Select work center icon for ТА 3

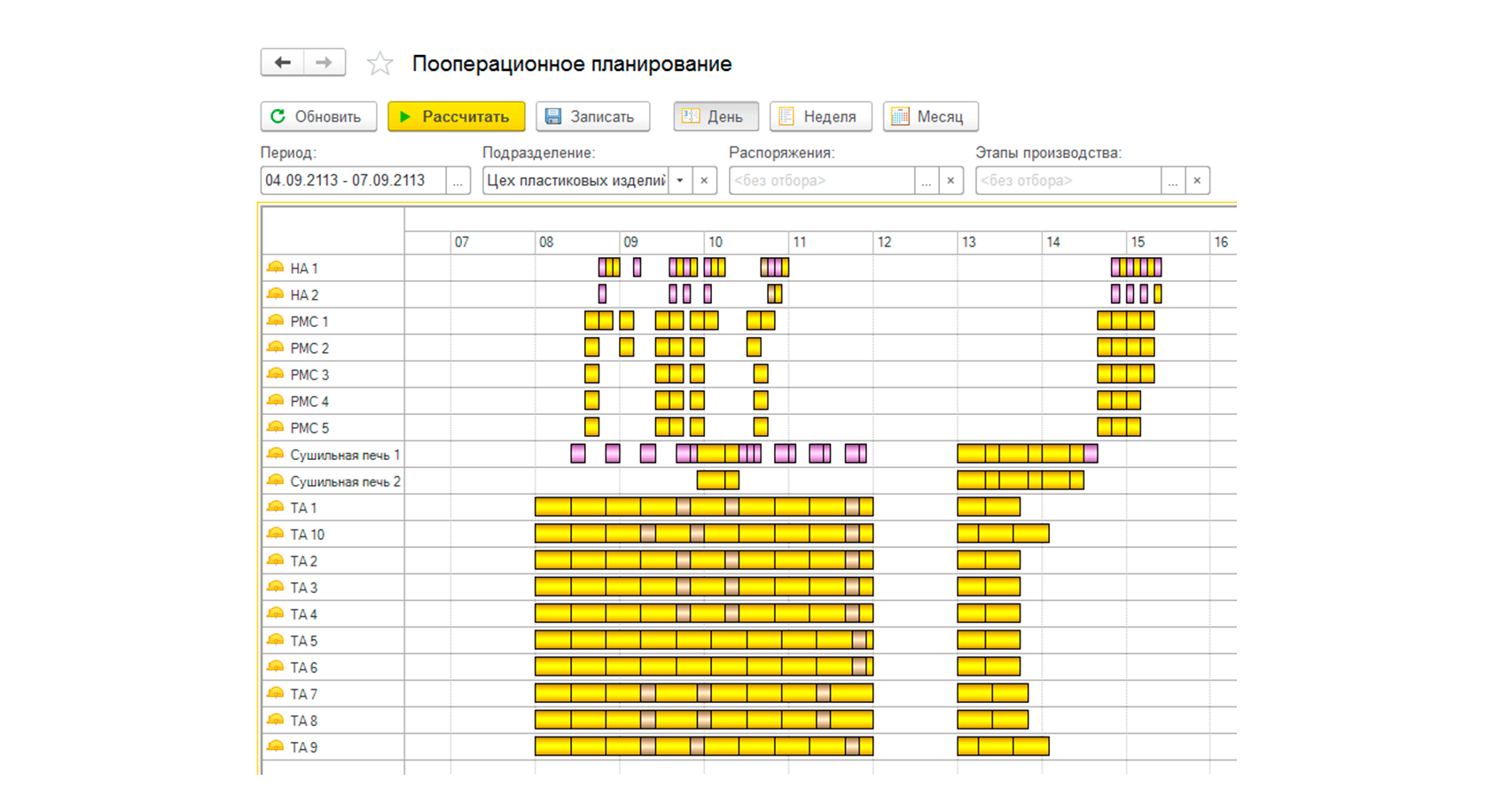(276, 586)
